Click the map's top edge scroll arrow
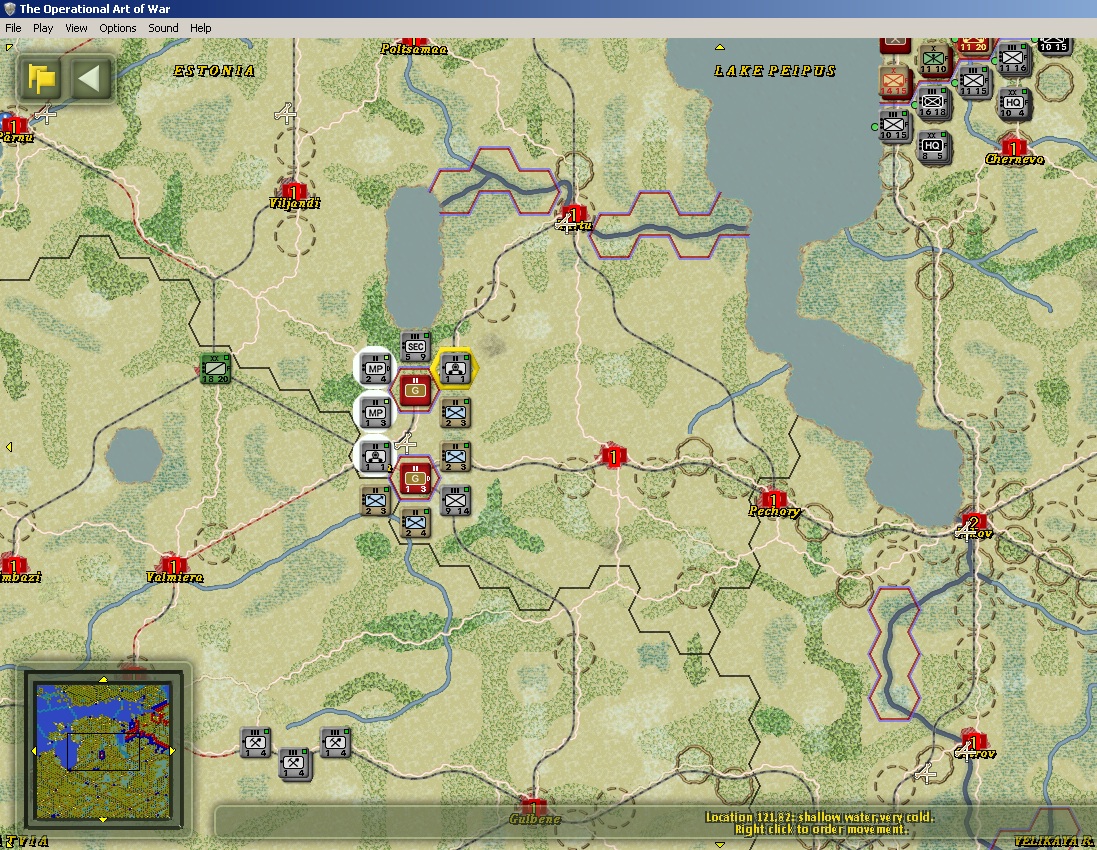The width and height of the screenshot is (1097, 850). point(719,47)
